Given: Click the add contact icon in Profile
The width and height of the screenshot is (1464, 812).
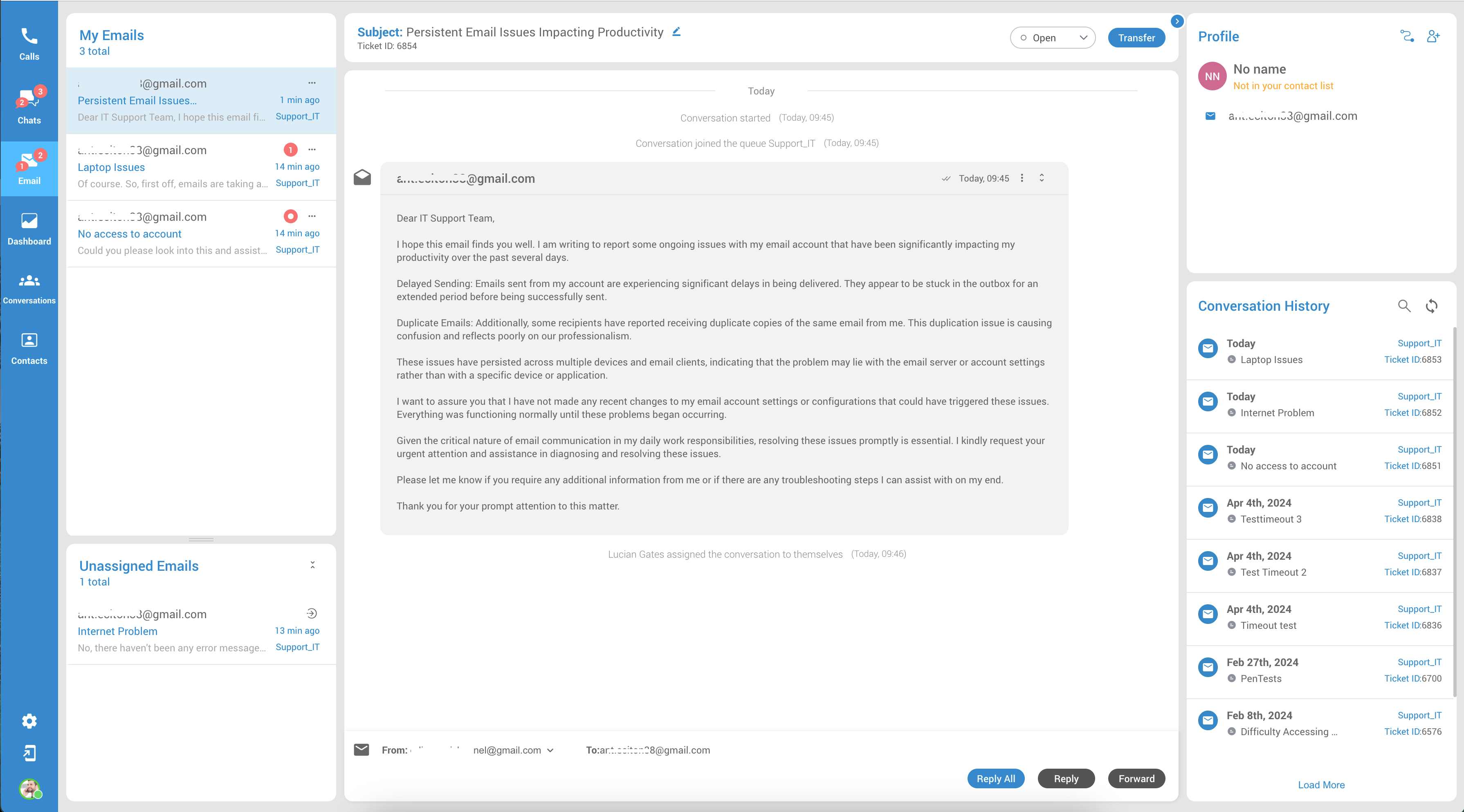Looking at the screenshot, I should (x=1433, y=36).
